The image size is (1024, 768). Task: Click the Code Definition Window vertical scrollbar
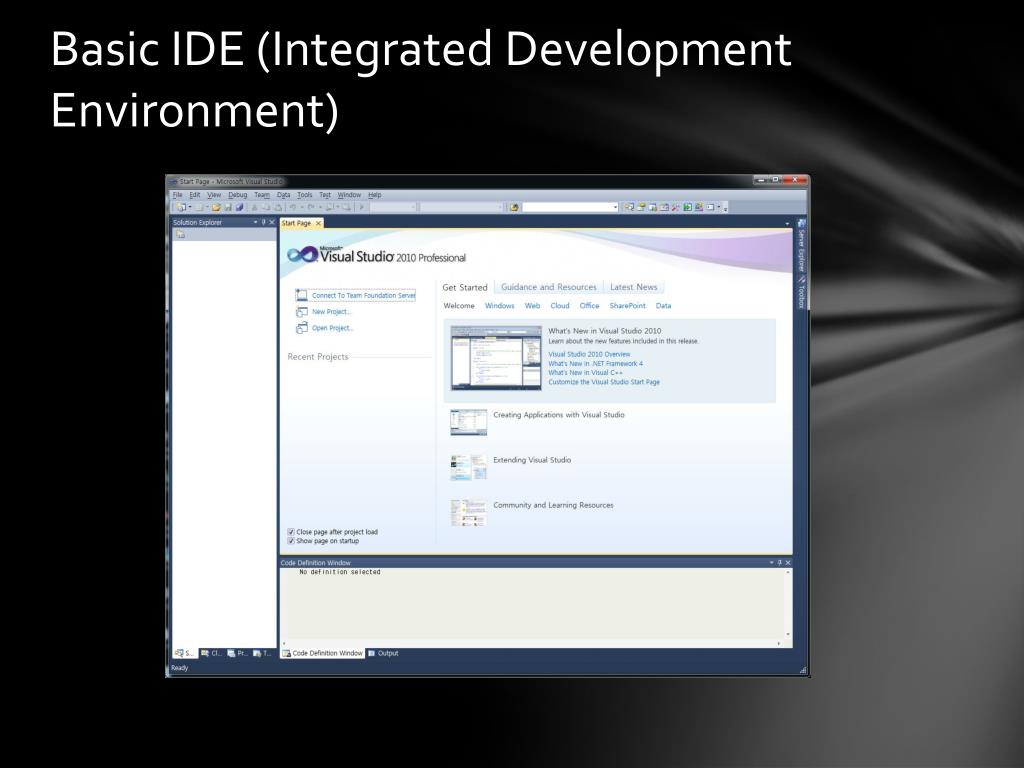coord(788,603)
